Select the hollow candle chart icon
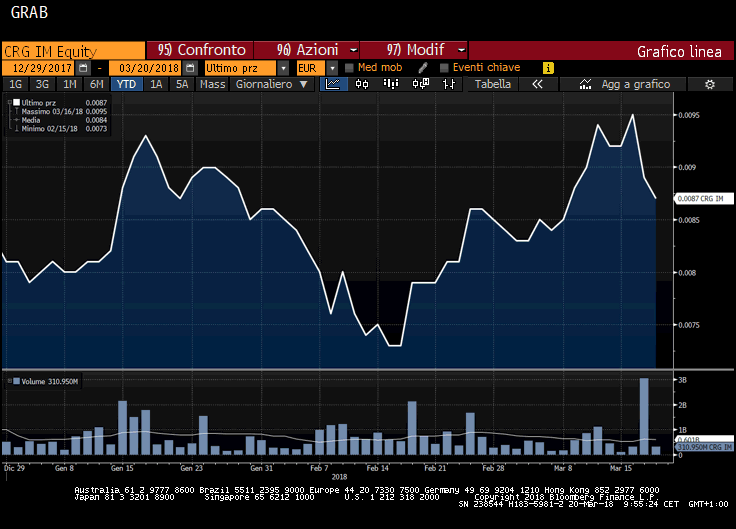Screen dimensions: 736x529 click(420, 84)
